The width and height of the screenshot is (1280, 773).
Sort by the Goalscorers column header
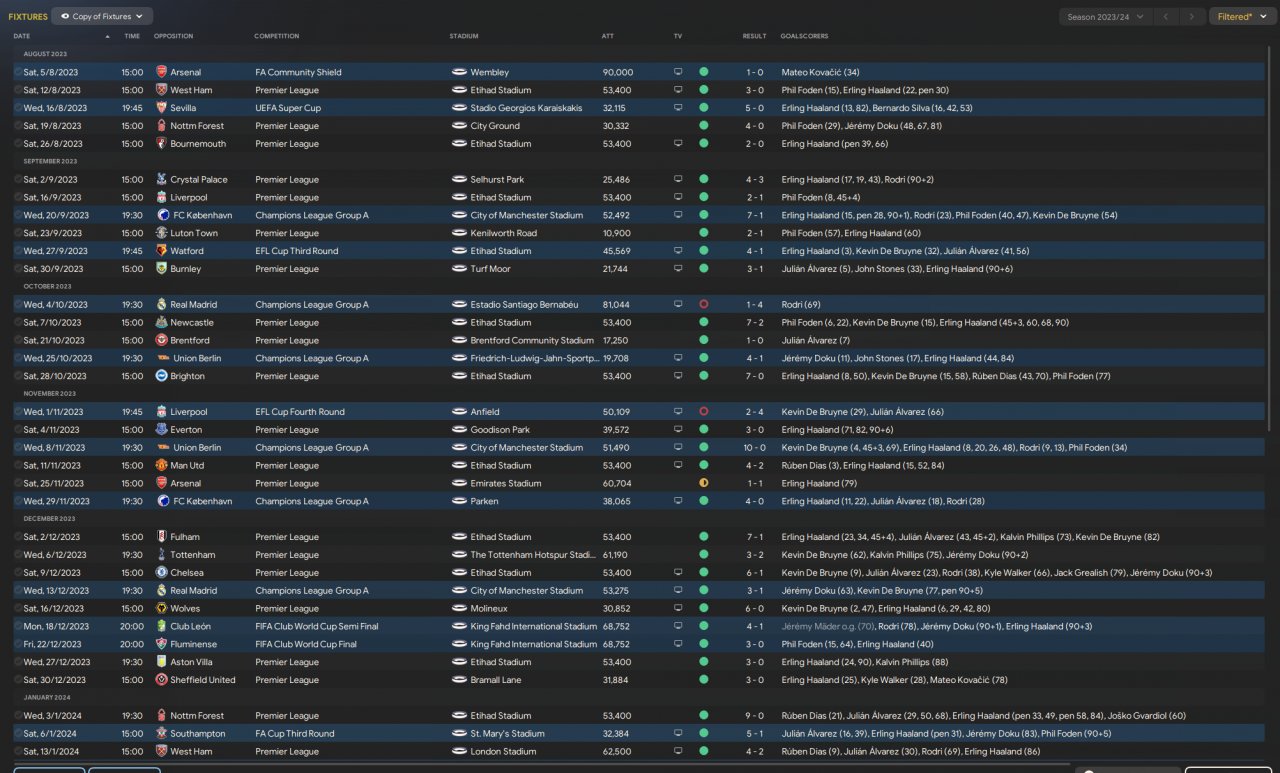click(804, 37)
